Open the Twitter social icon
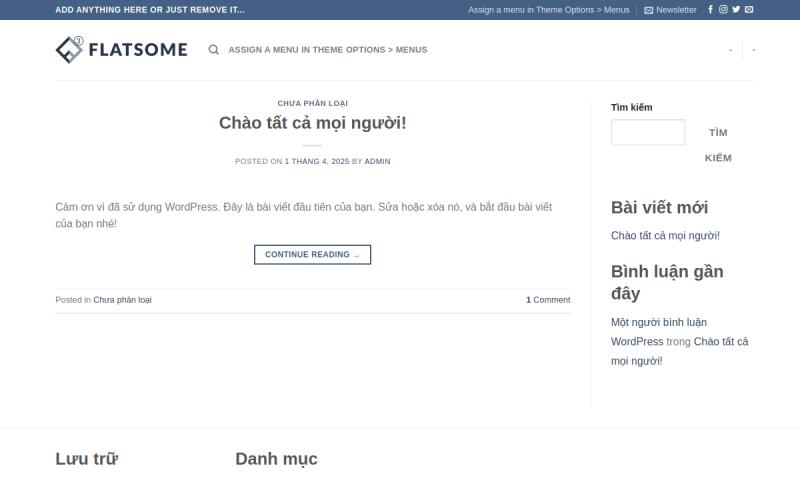Viewport: 800px width, 480px height. 736,10
